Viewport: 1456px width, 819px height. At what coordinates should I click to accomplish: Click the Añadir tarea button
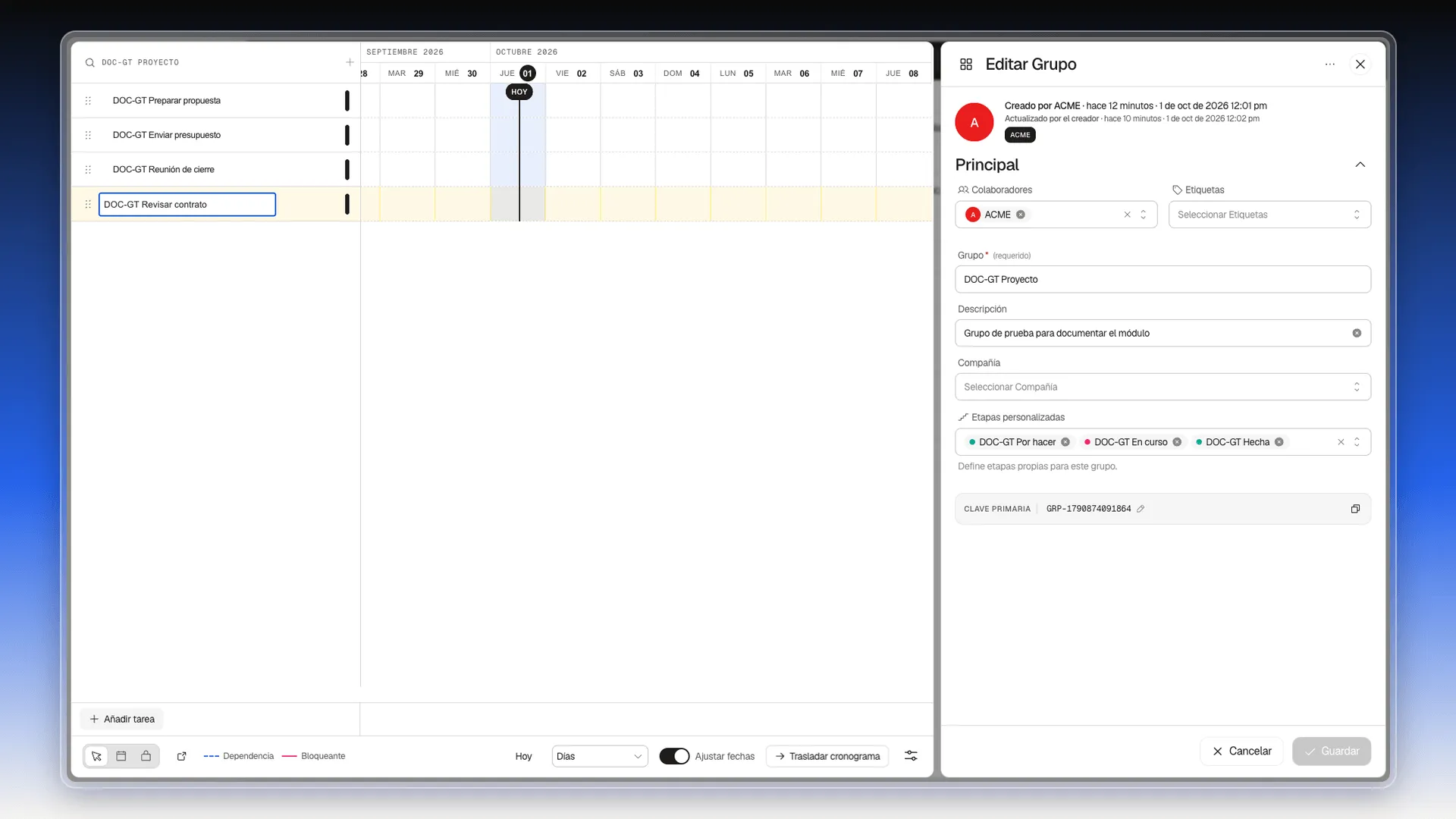click(122, 719)
